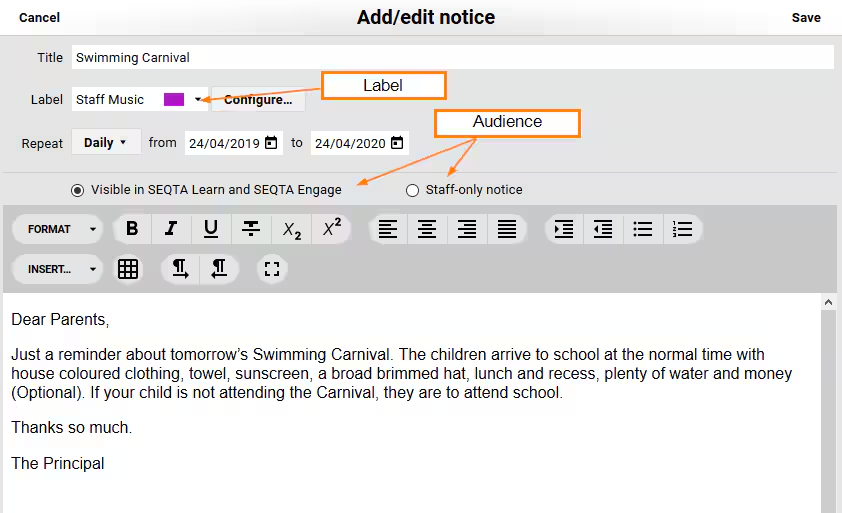This screenshot has height=513, width=842.
Task: Insert a numbered list
Action: click(683, 229)
